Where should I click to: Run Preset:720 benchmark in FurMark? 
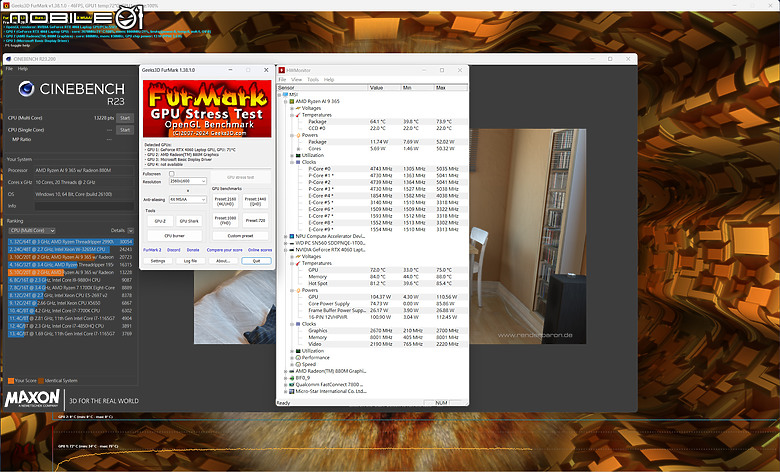[255, 220]
